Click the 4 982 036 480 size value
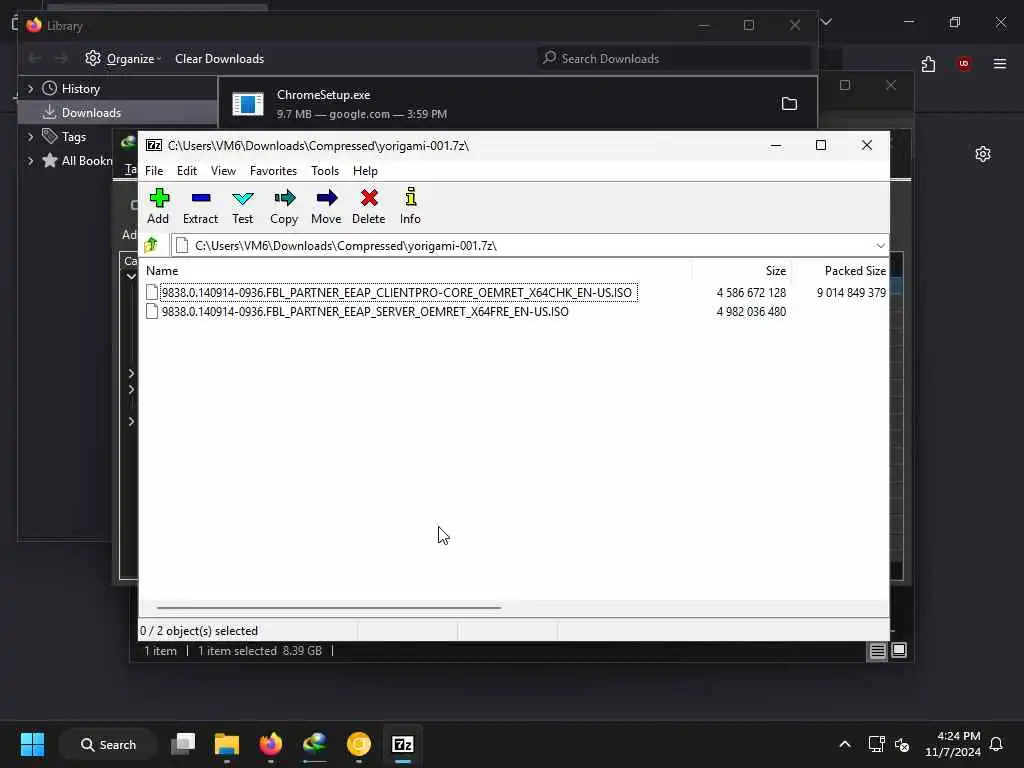The height and width of the screenshot is (768, 1024). tap(751, 312)
